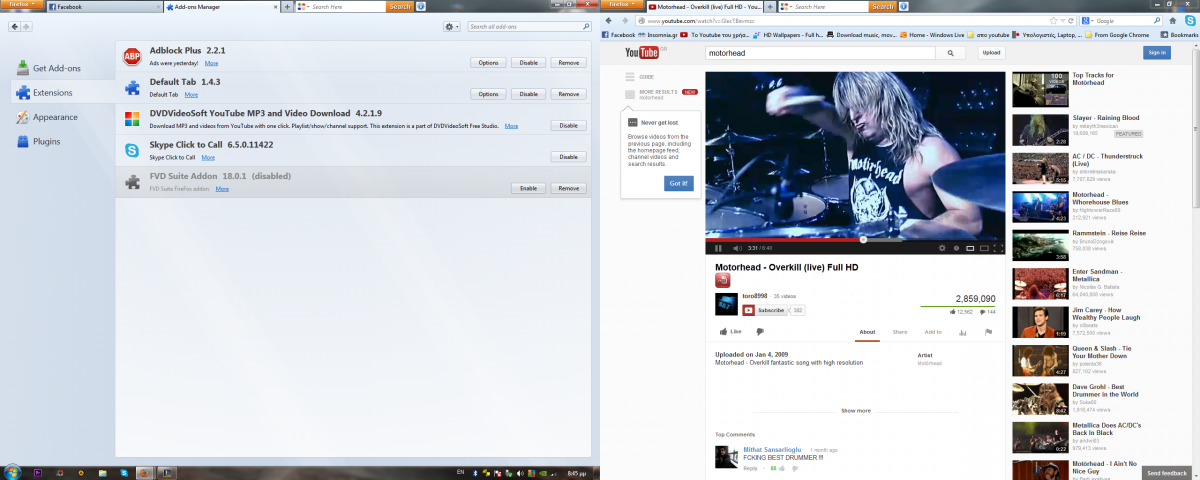Remove the Adblock Plus extension
Screen dimensions: 1200x480
pyautogui.click(x=568, y=63)
